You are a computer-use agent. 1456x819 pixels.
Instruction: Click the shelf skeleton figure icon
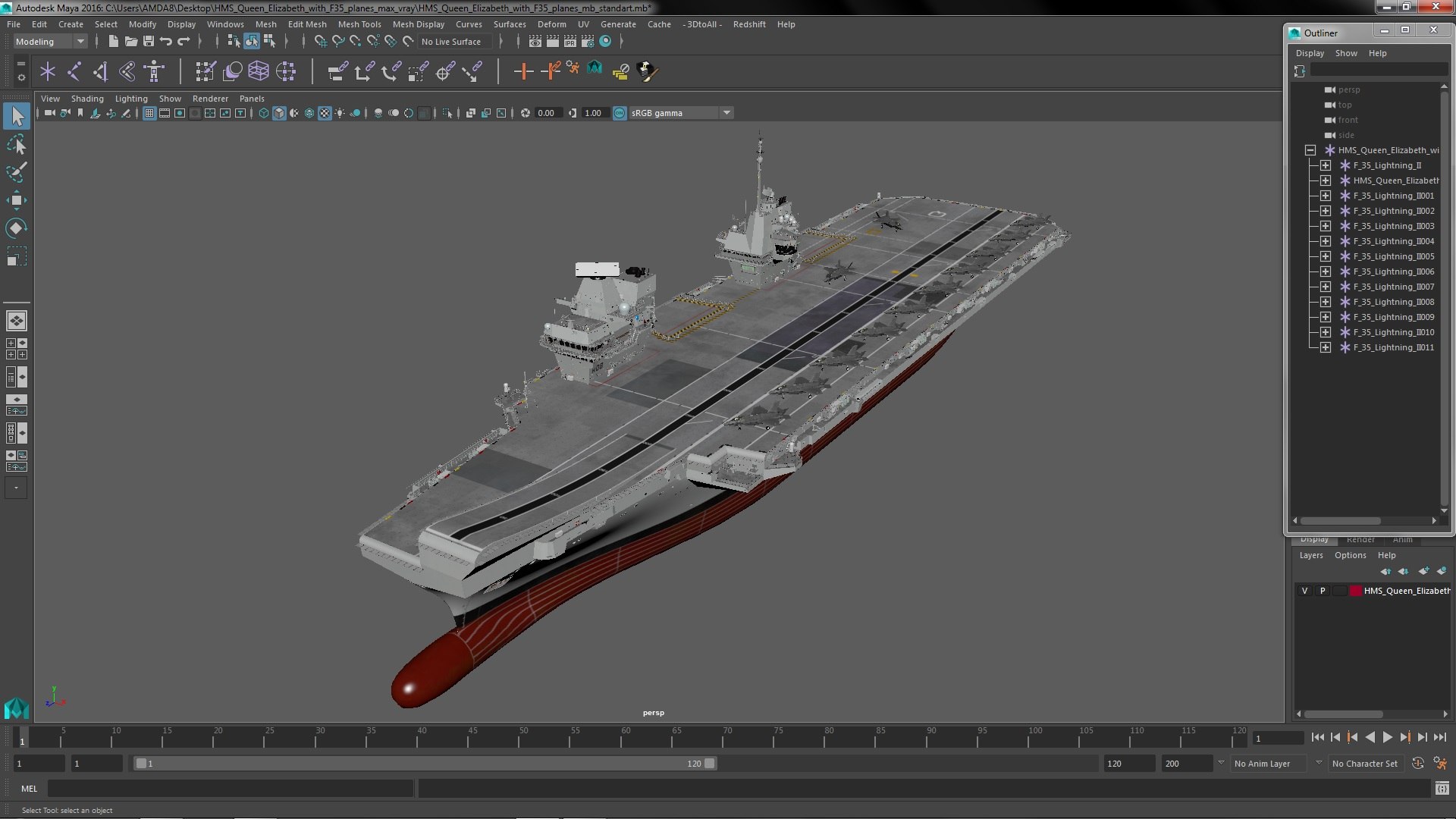[154, 71]
